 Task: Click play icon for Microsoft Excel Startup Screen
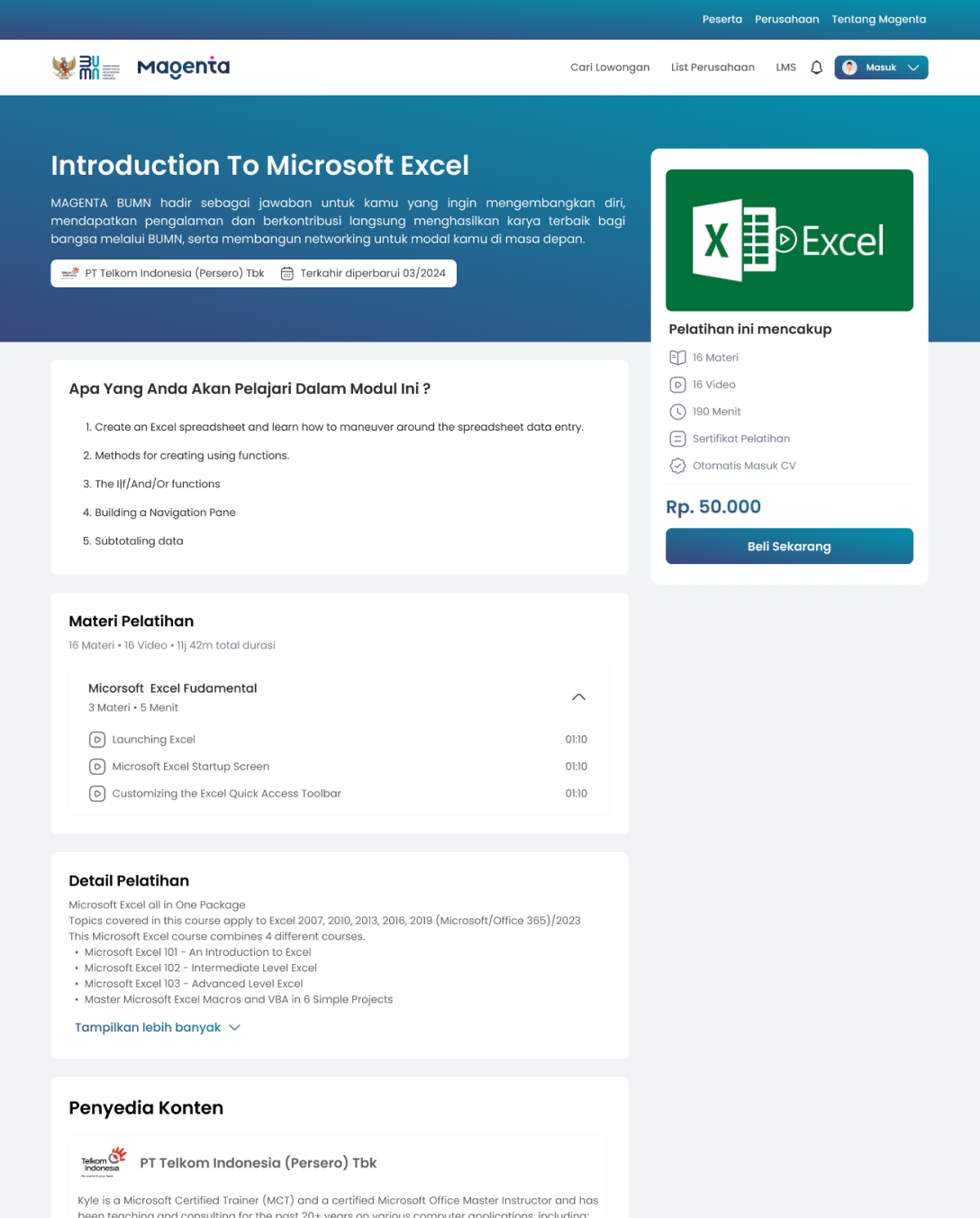click(97, 767)
